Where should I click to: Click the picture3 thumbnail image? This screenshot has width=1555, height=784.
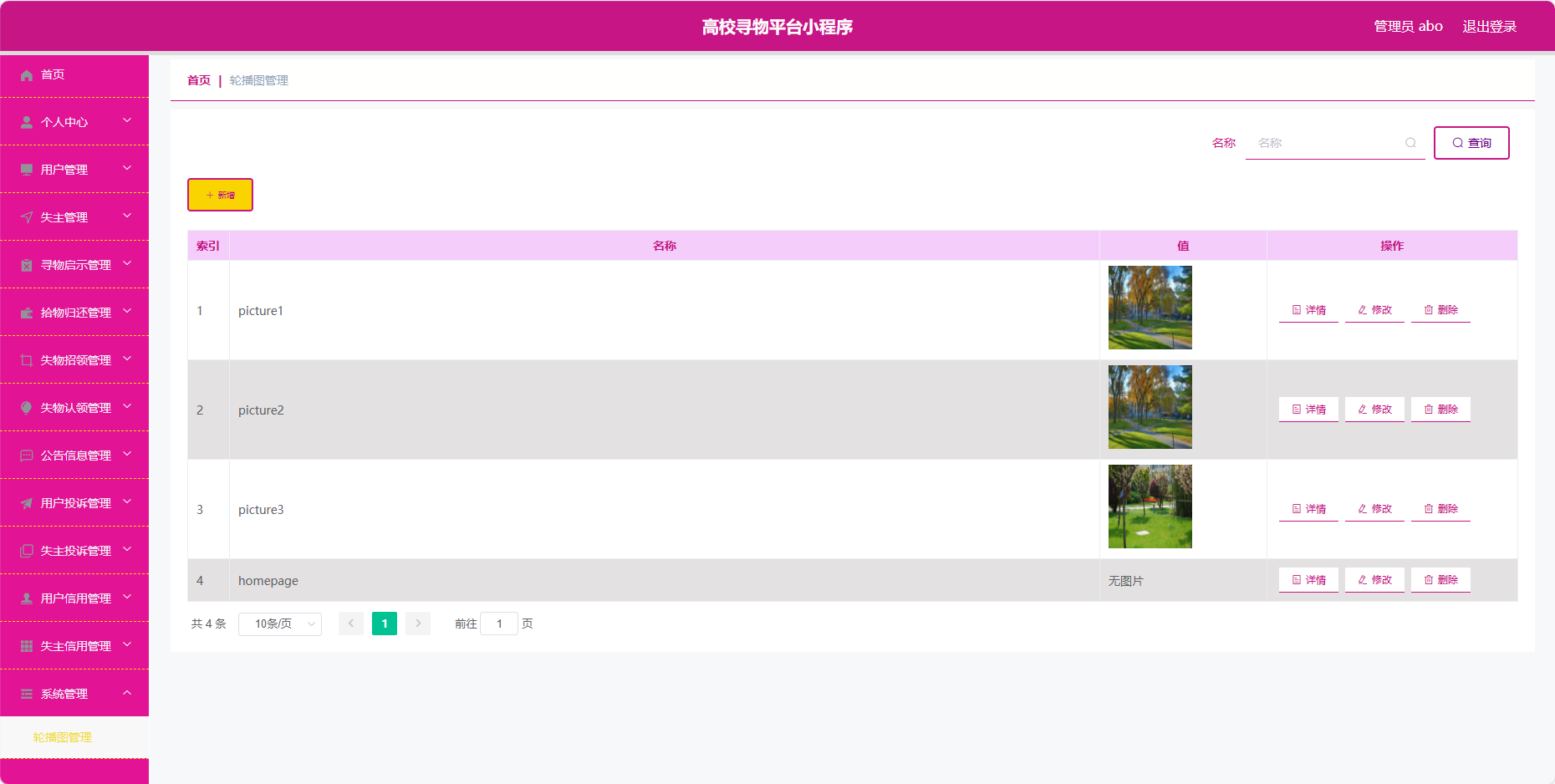(x=1150, y=507)
